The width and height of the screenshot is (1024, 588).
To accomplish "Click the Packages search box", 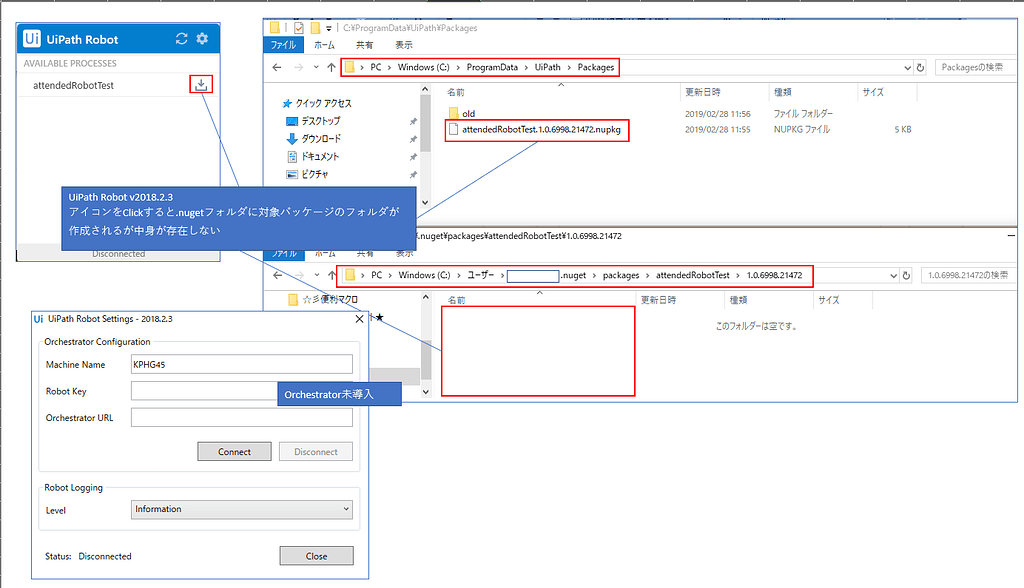I will (x=976, y=67).
